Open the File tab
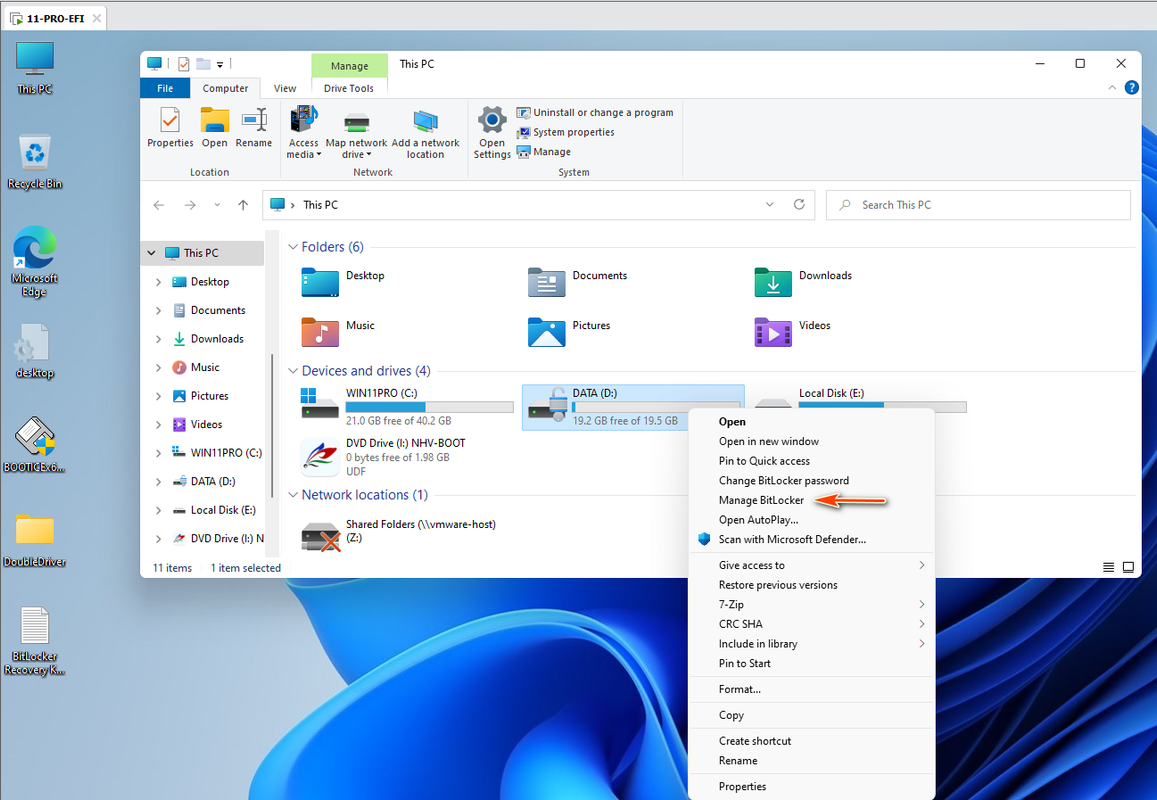 (x=165, y=88)
